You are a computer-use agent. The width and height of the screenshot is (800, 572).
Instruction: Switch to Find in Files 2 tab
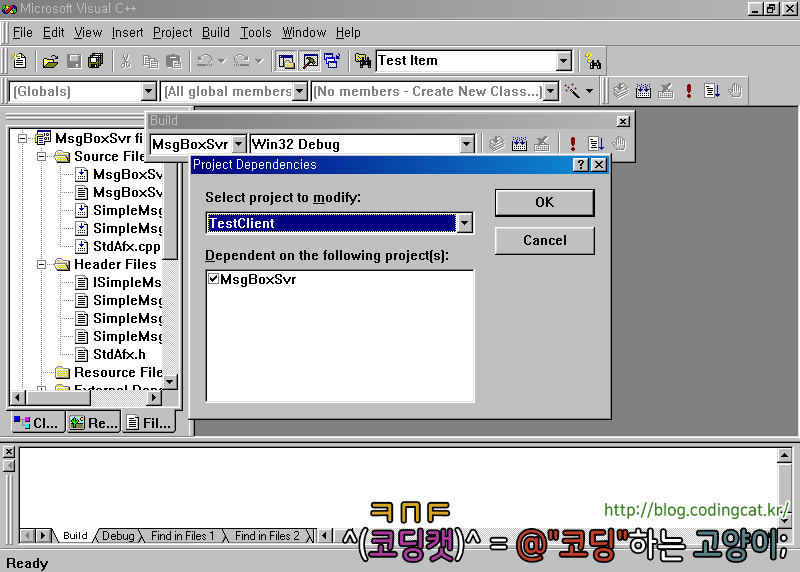pos(267,536)
